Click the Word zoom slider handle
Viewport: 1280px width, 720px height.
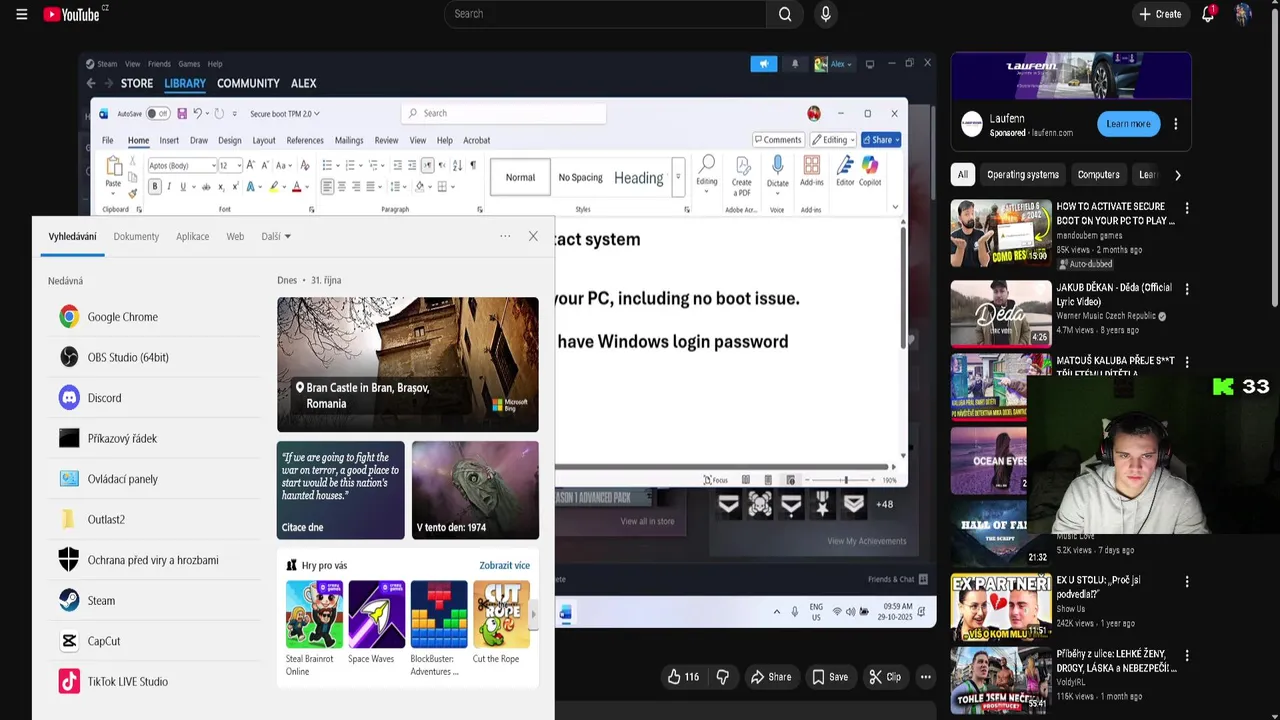(846, 480)
